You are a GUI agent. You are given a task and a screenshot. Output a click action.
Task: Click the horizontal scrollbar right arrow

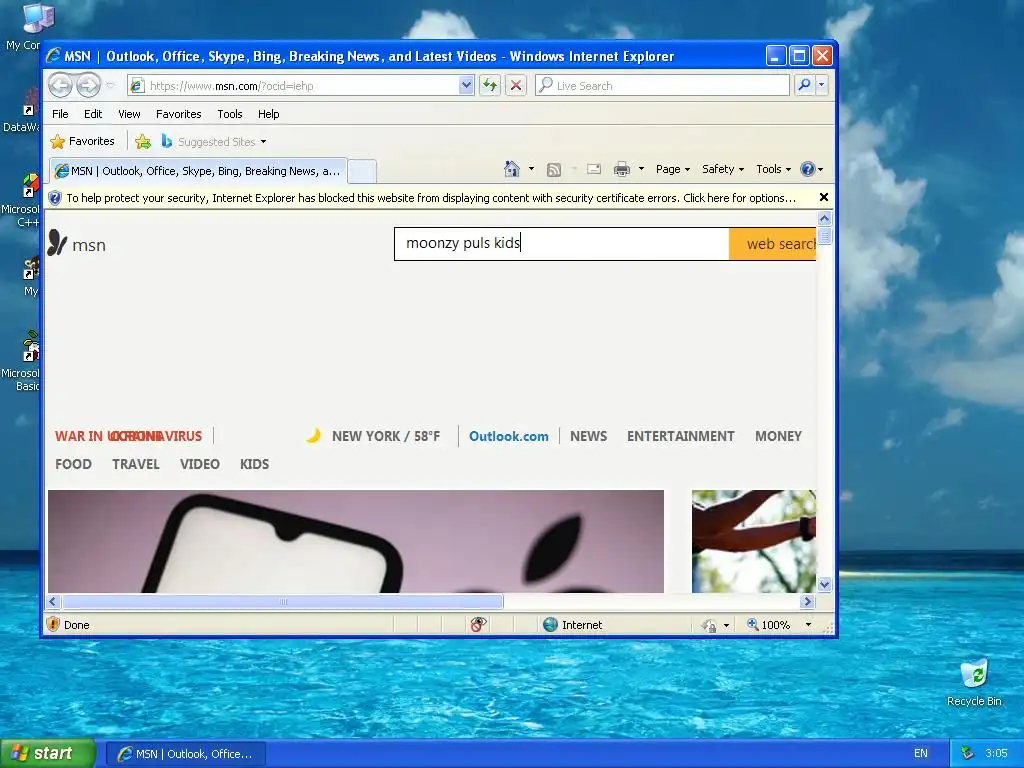pos(807,601)
